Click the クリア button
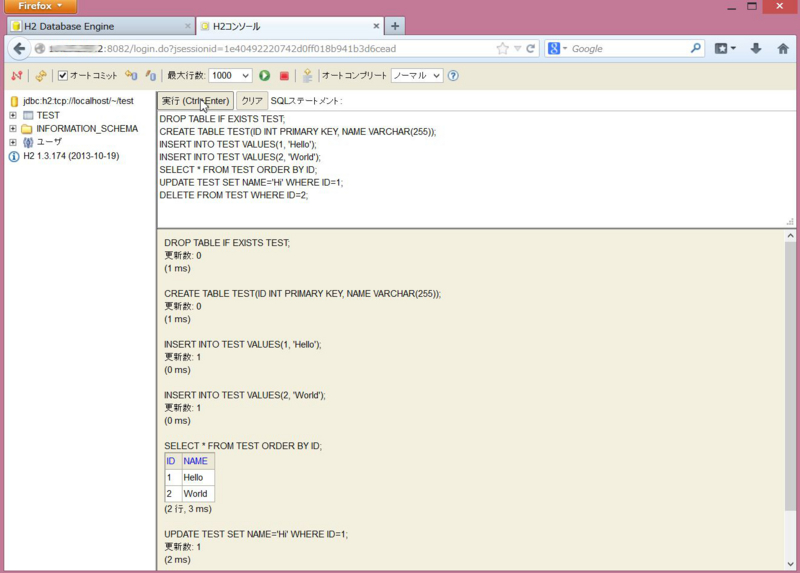The width and height of the screenshot is (800, 573). click(252, 101)
